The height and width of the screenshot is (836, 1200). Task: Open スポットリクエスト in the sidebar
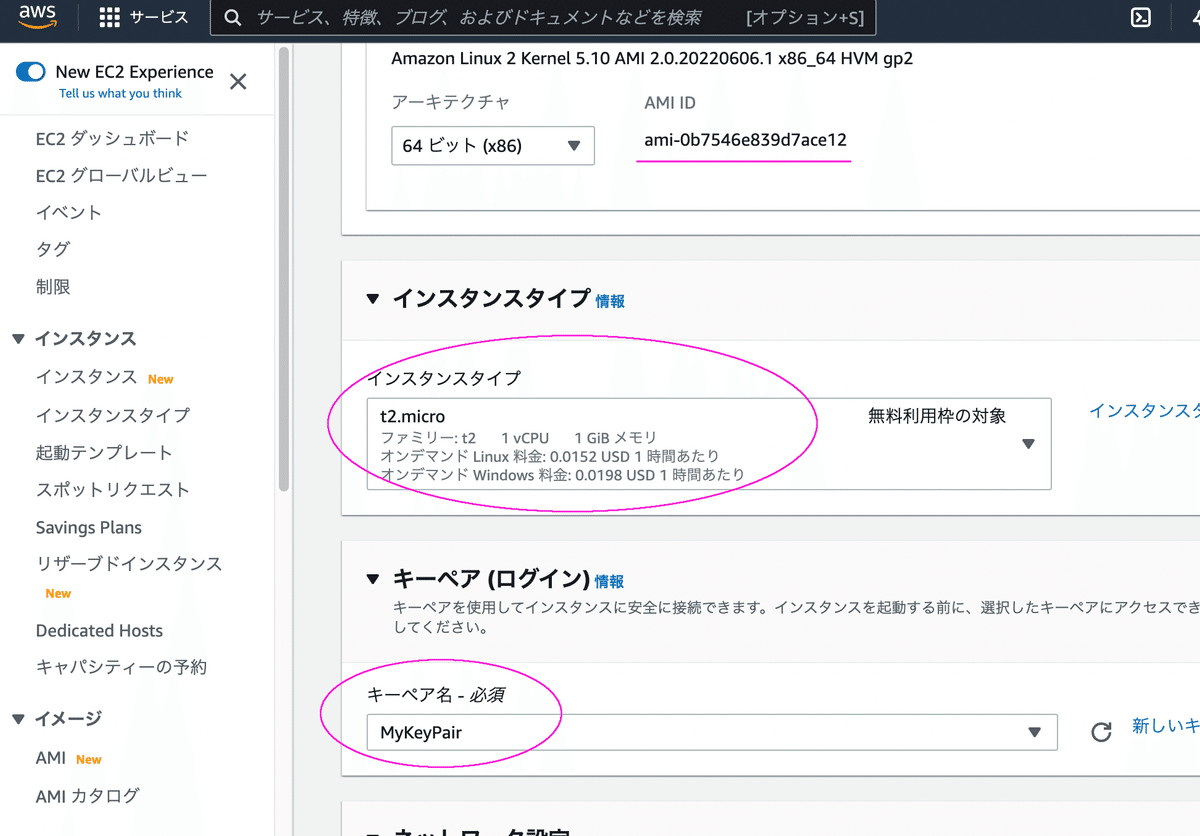tap(112, 489)
